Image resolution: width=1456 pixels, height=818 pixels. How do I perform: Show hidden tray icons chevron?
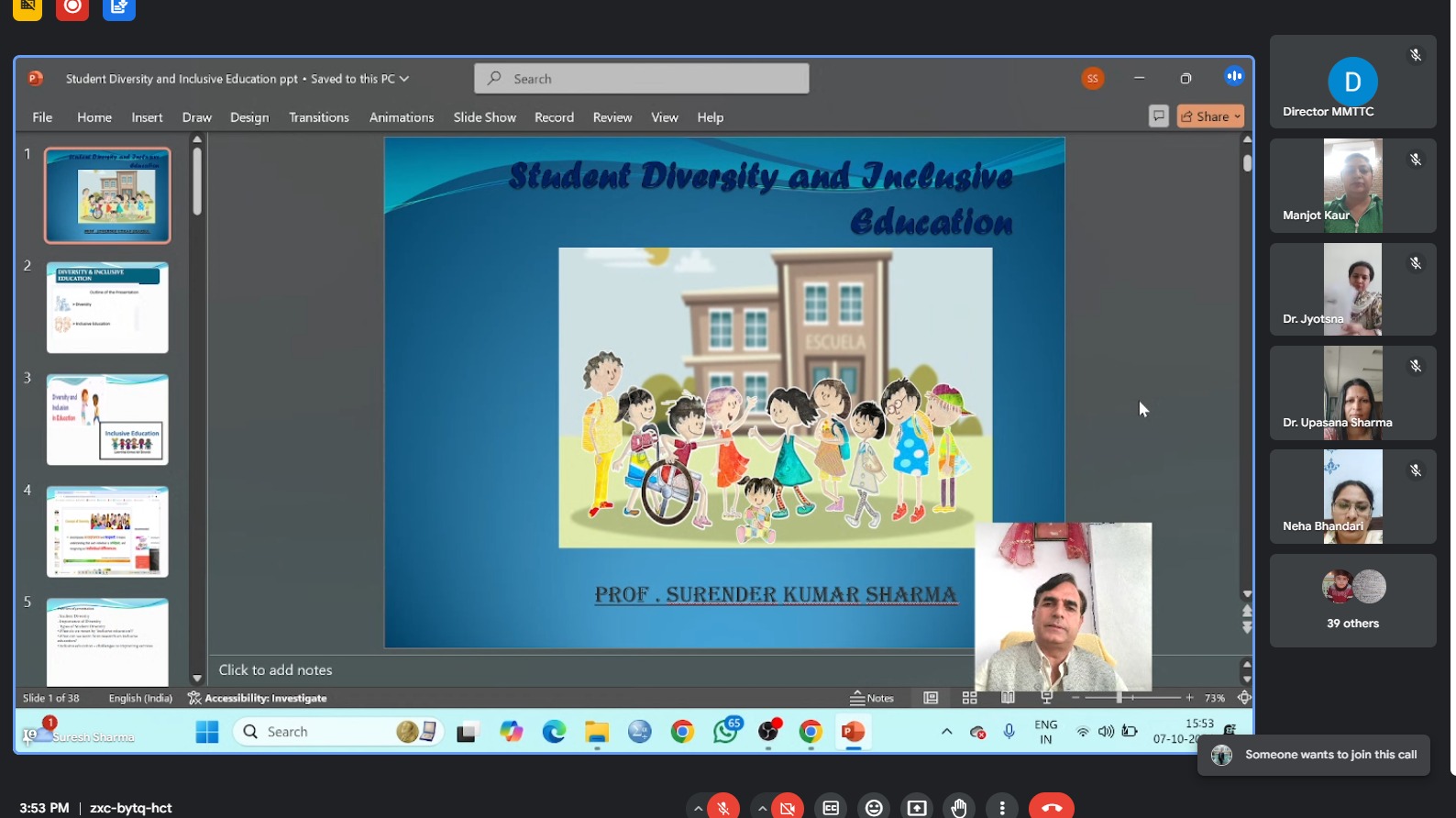point(946,732)
